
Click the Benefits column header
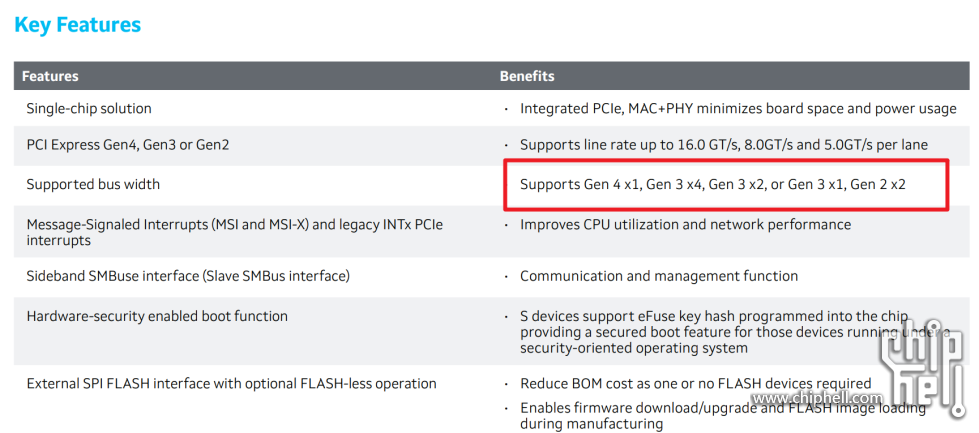(526, 76)
